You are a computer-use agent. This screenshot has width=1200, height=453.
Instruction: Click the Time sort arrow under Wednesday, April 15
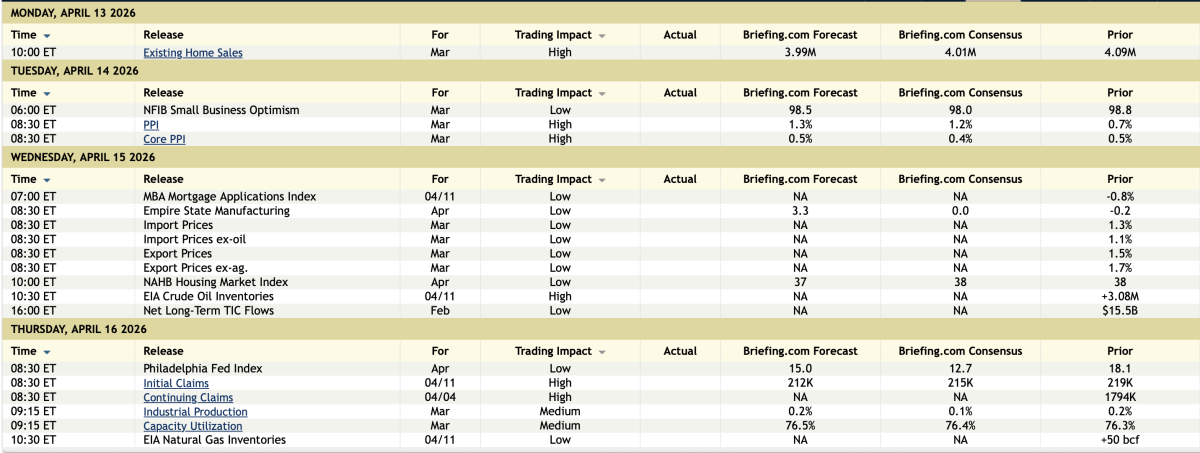pyautogui.click(x=47, y=180)
